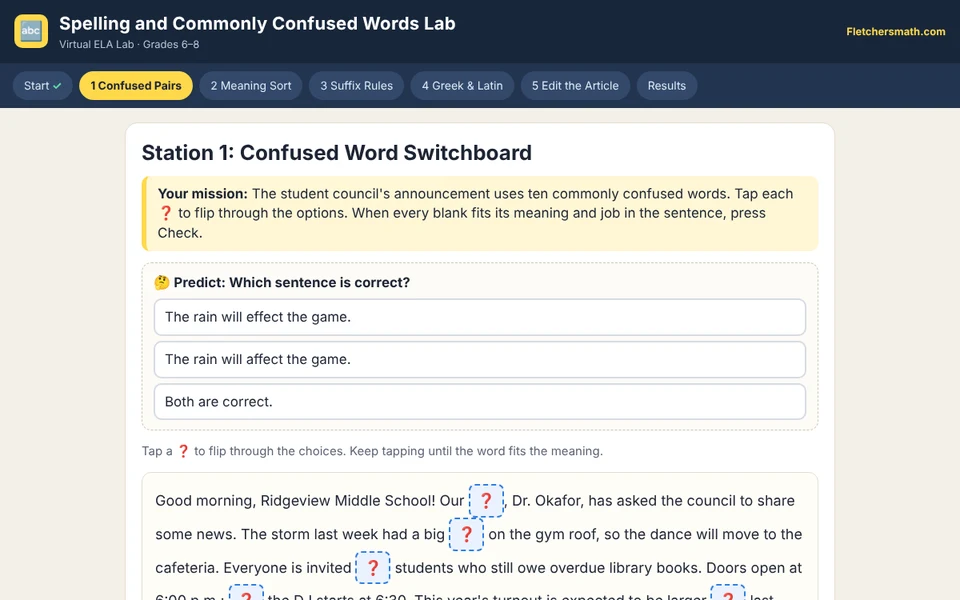Click the abc lab logo icon
The height and width of the screenshot is (600, 960).
click(31, 31)
